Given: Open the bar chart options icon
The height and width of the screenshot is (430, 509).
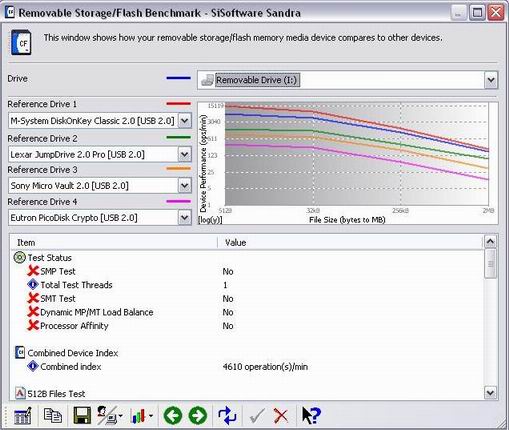Looking at the screenshot, I should click(x=138, y=416).
